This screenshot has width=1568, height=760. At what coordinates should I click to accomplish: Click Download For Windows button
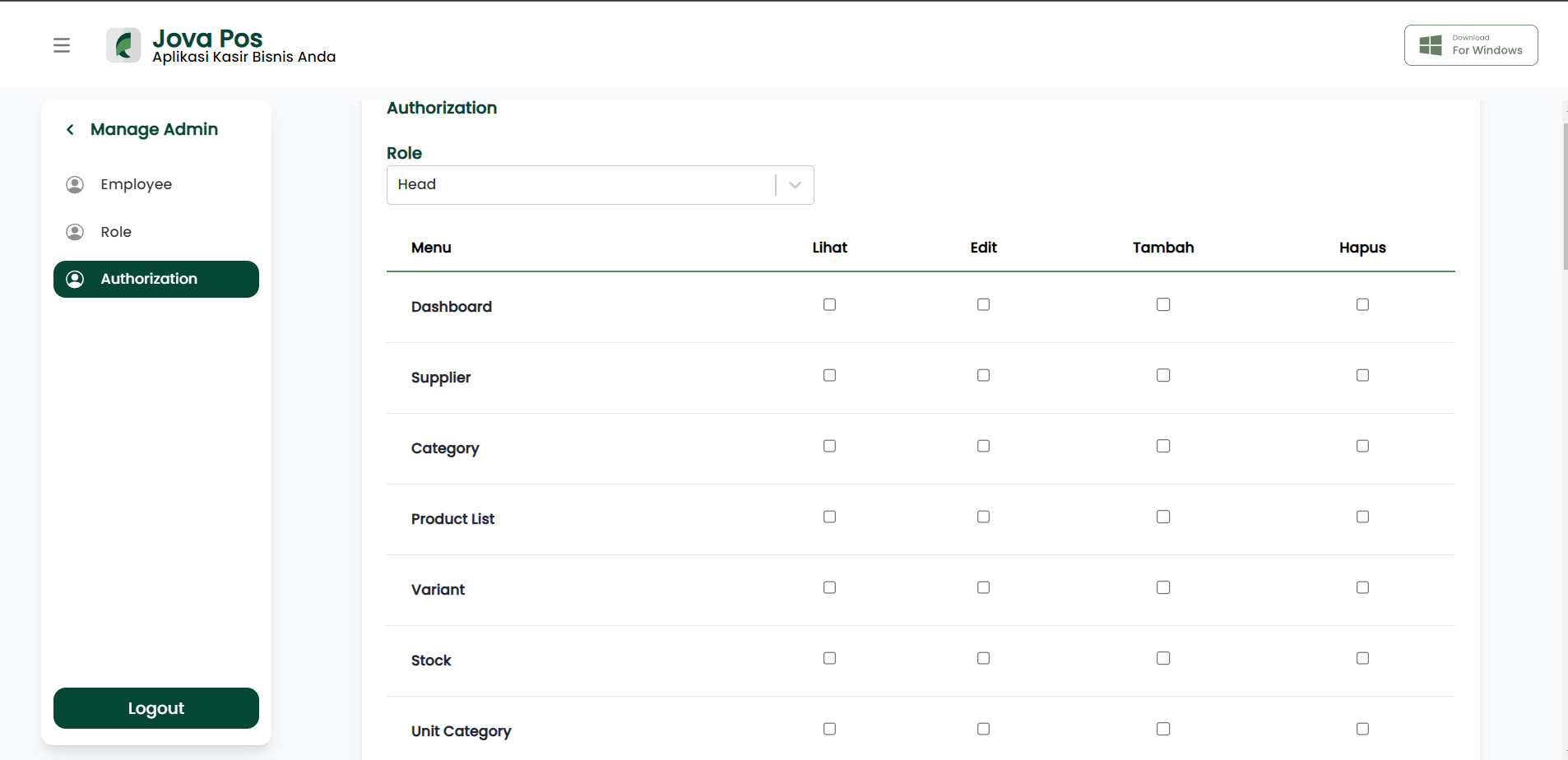click(x=1471, y=45)
